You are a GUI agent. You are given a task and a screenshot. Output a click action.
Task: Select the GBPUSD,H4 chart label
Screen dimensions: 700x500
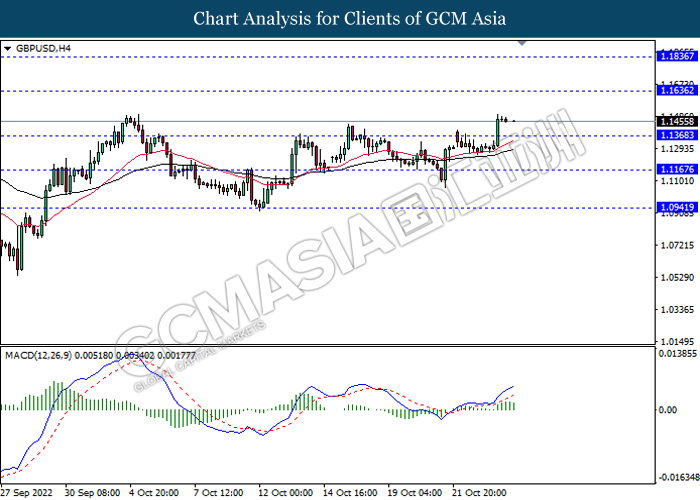click(x=43, y=48)
